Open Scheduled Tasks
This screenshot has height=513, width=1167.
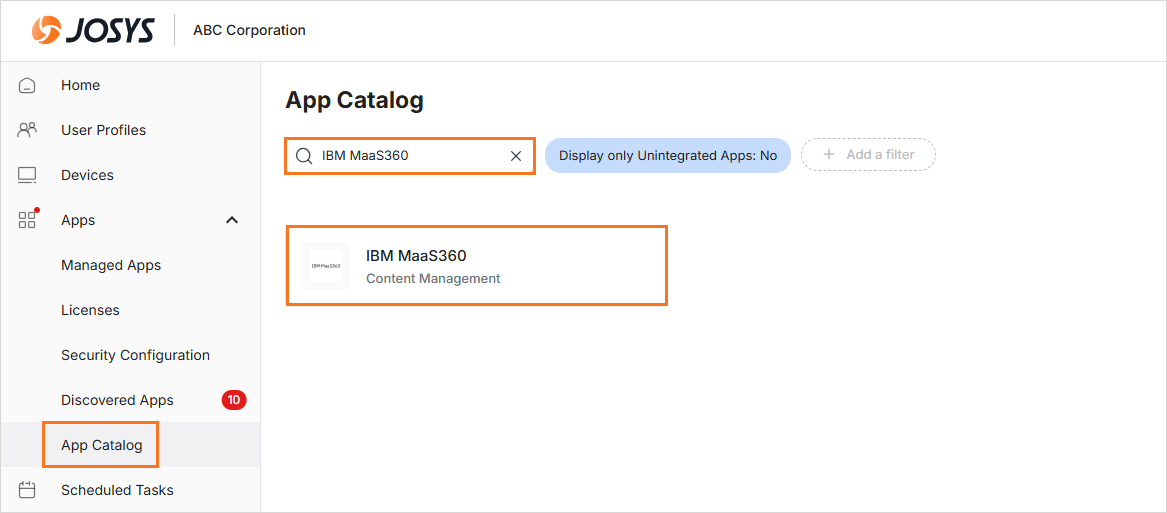[x=117, y=490]
